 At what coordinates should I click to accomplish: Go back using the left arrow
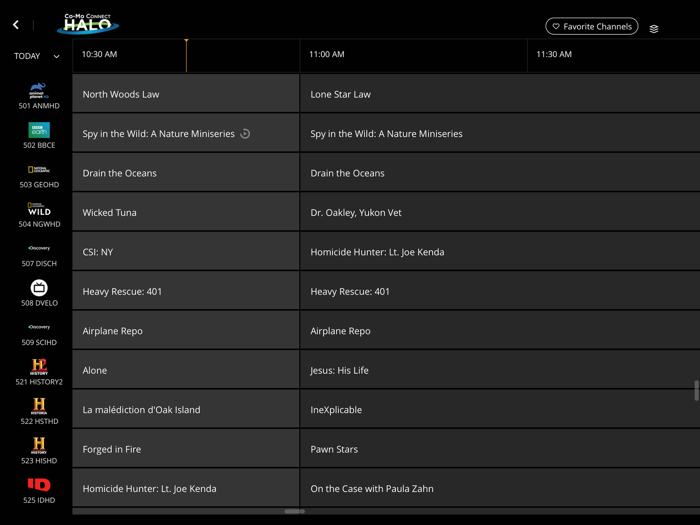[x=16, y=25]
